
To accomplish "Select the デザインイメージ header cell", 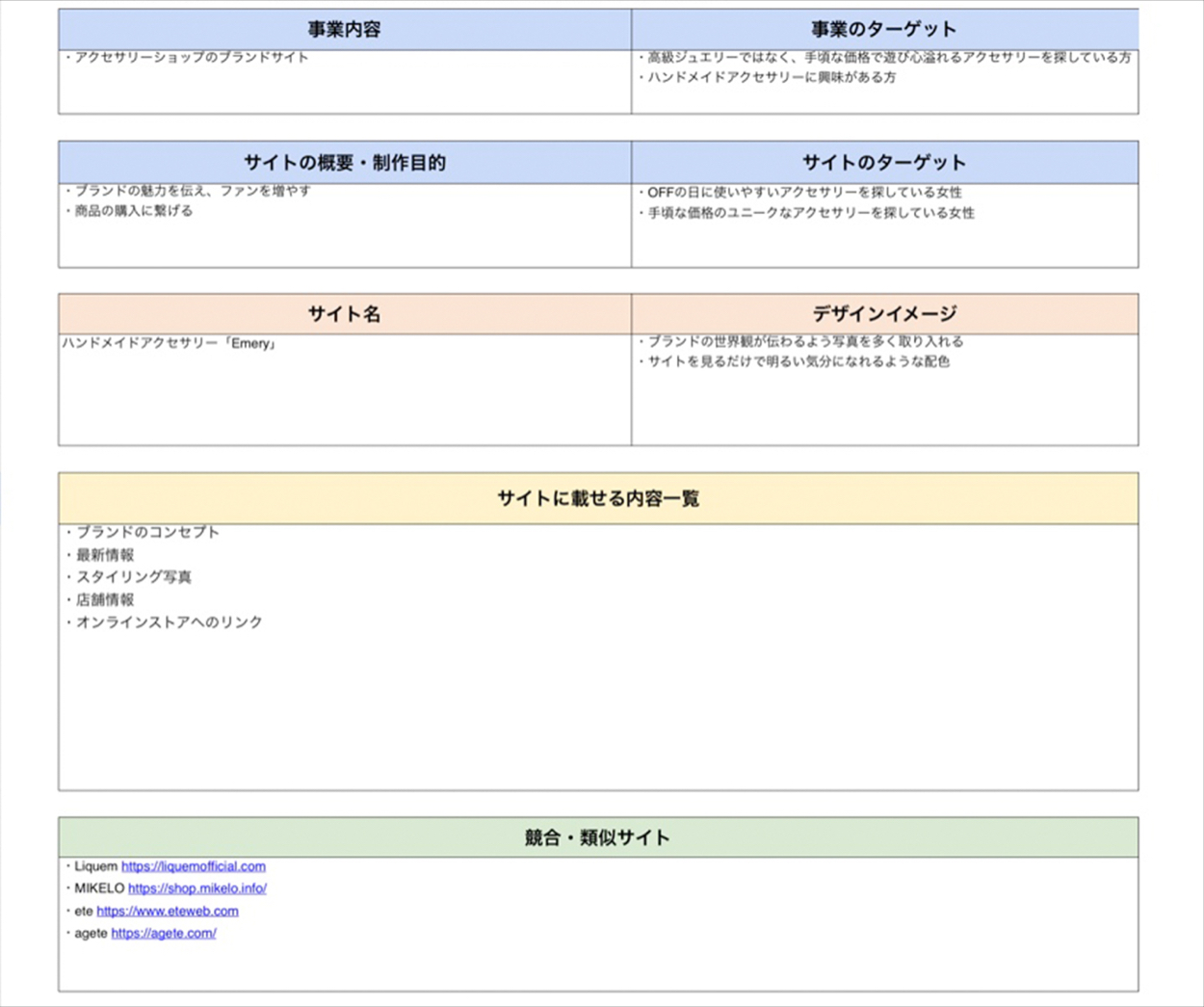I will click(883, 314).
